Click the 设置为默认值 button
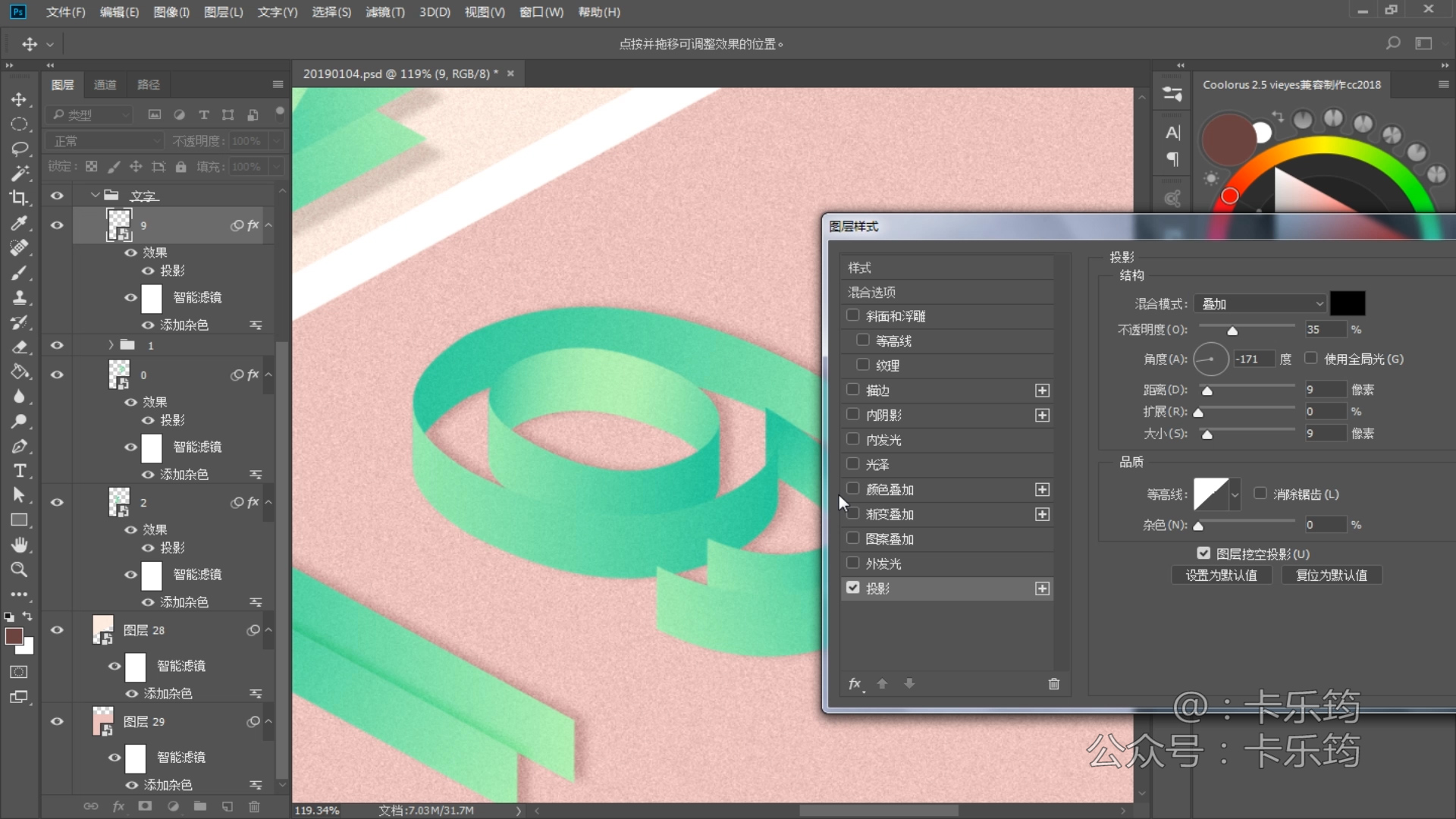Viewport: 1456px width, 819px height. 1221,576
